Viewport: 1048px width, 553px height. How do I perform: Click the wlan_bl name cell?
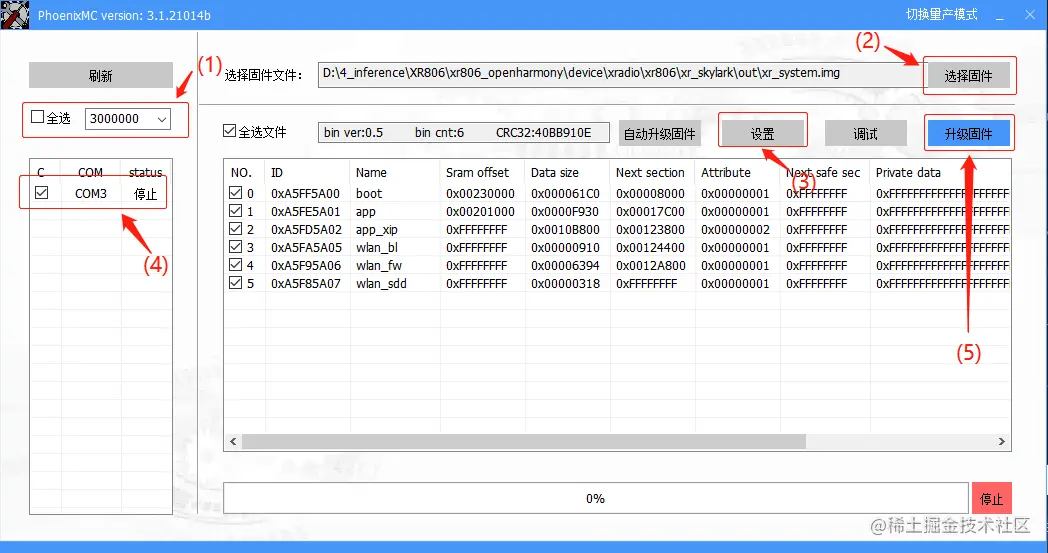point(377,248)
